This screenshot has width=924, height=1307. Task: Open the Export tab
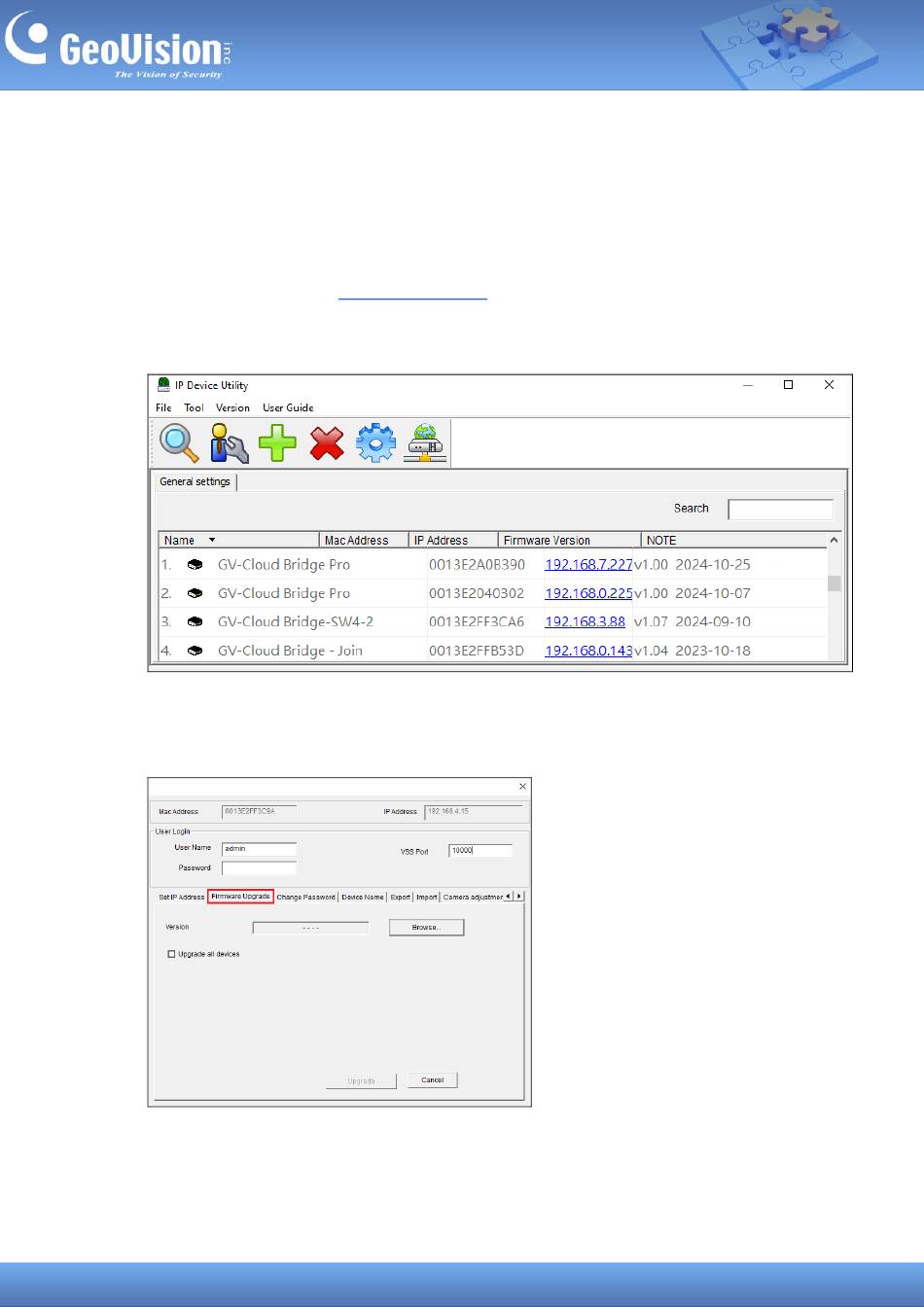click(x=401, y=897)
